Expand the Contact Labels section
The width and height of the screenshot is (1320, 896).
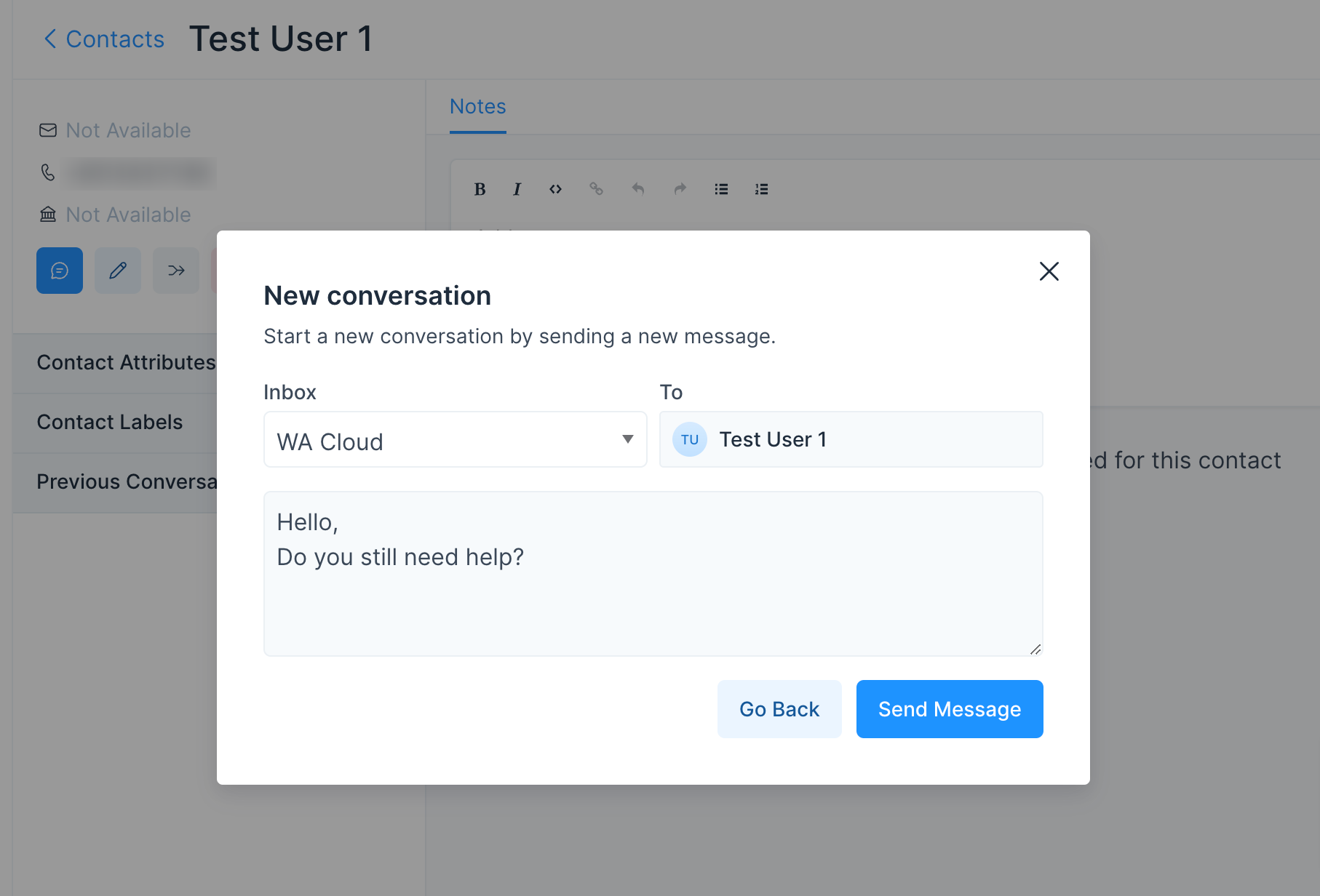click(x=109, y=421)
